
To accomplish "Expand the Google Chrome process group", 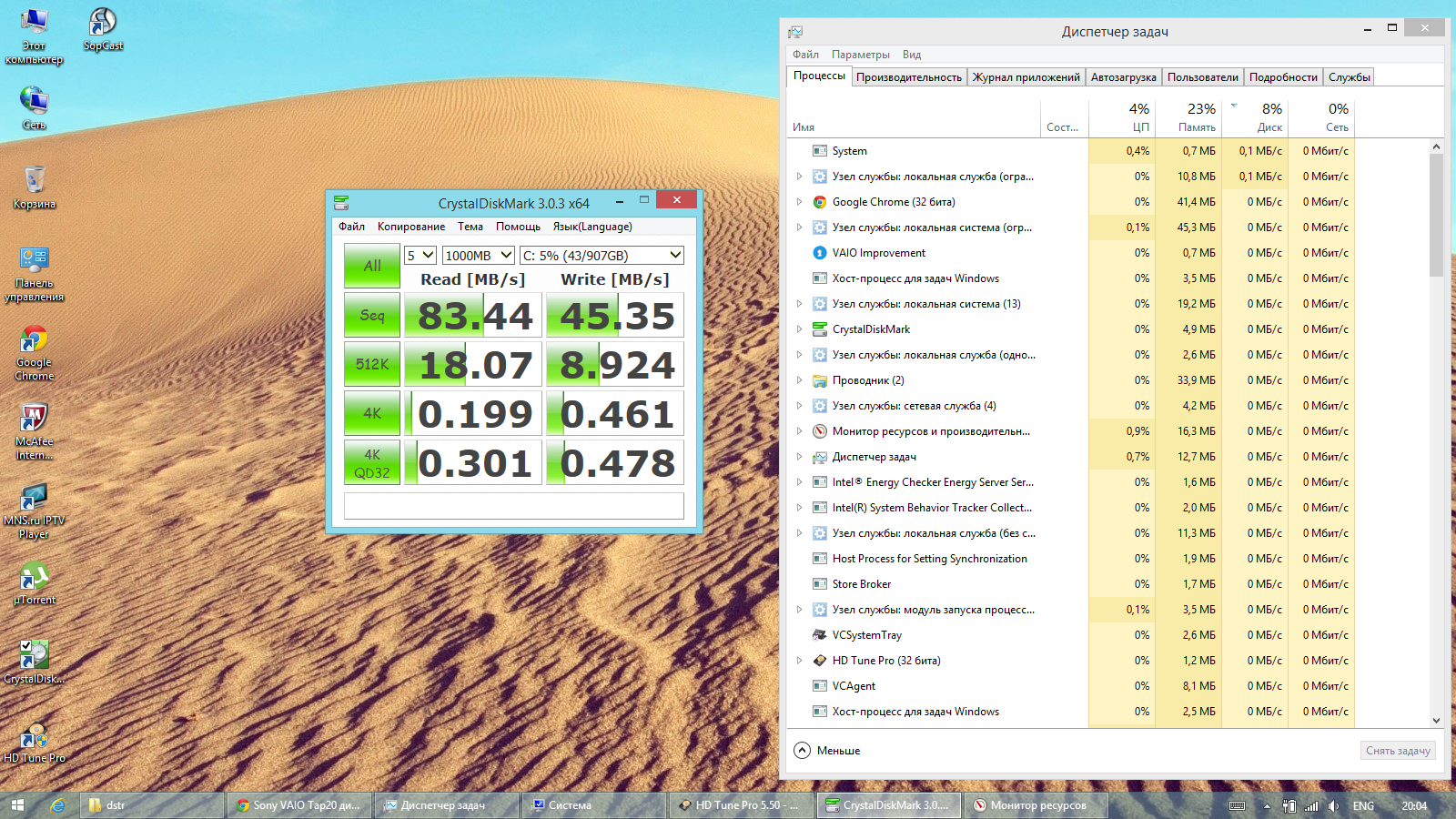I will pyautogui.click(x=799, y=202).
